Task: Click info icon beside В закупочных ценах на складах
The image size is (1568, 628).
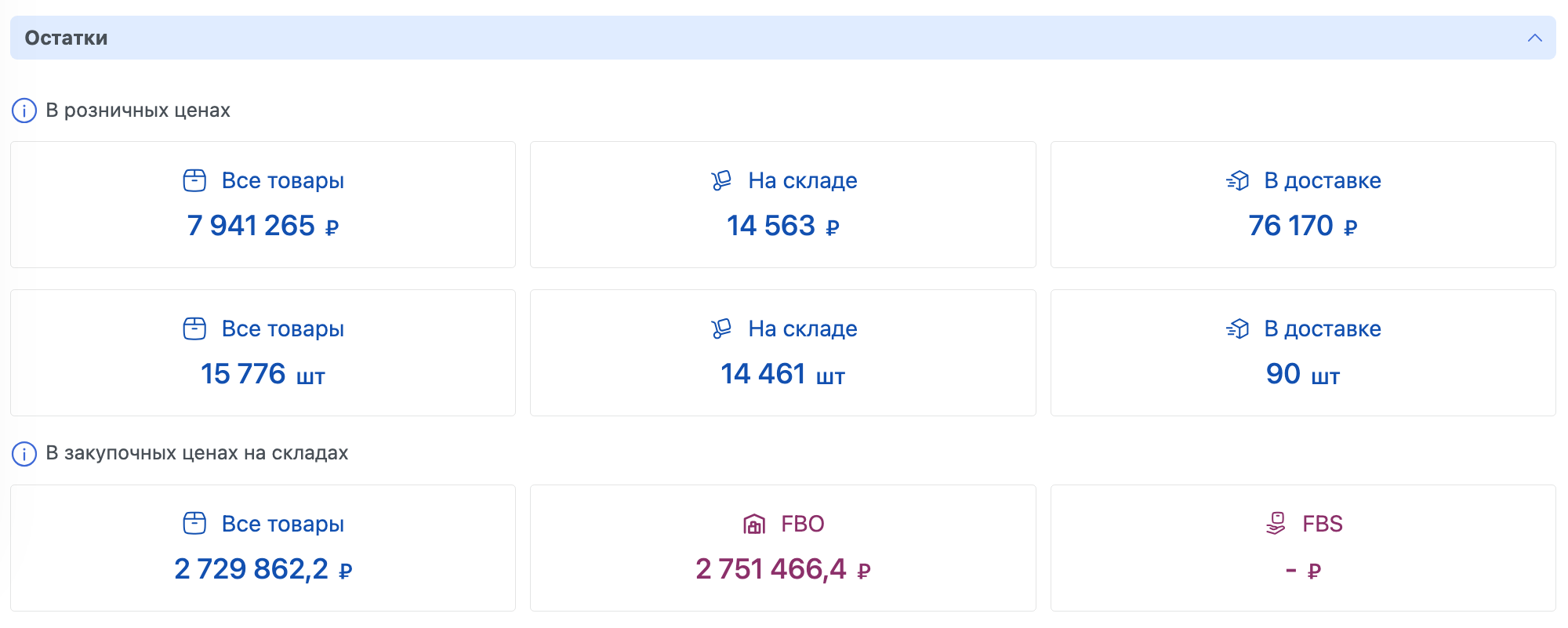Action: tap(24, 453)
